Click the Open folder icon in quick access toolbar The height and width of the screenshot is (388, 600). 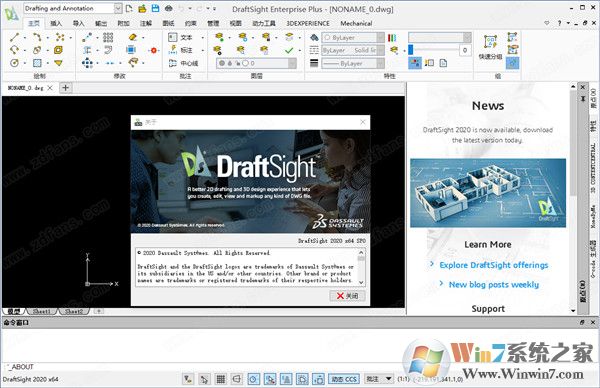pos(142,8)
